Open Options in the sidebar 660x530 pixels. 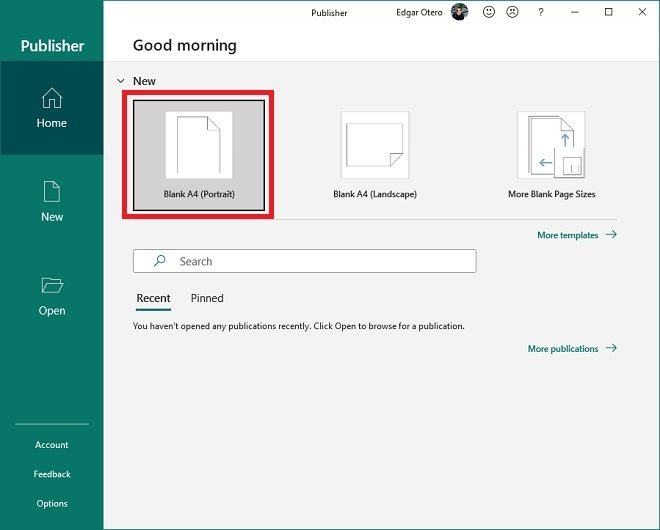pyautogui.click(x=52, y=503)
